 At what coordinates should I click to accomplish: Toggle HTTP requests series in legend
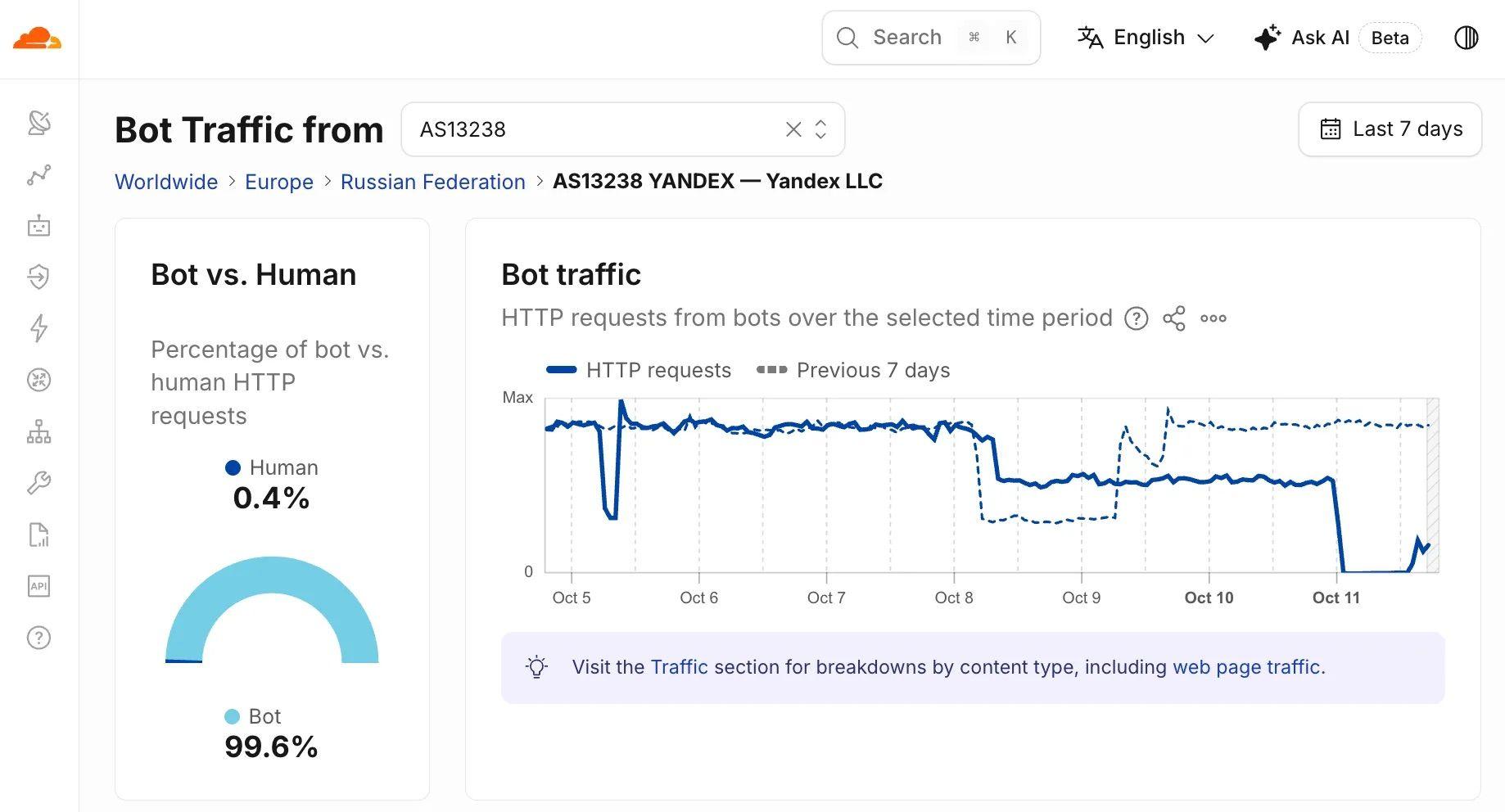639,370
